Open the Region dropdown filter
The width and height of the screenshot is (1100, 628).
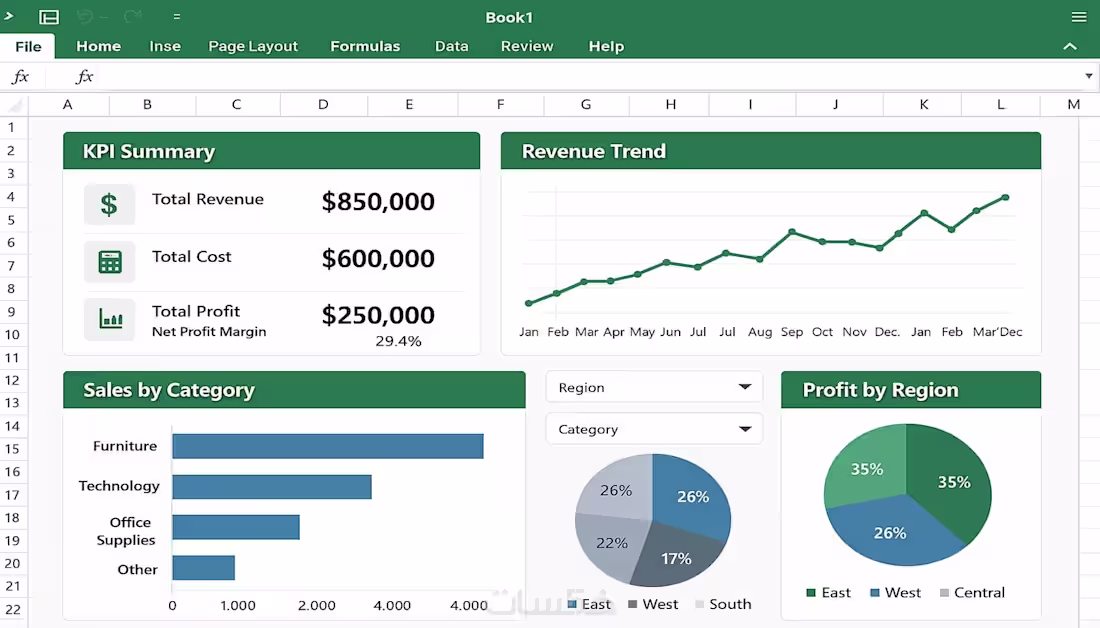[654, 387]
